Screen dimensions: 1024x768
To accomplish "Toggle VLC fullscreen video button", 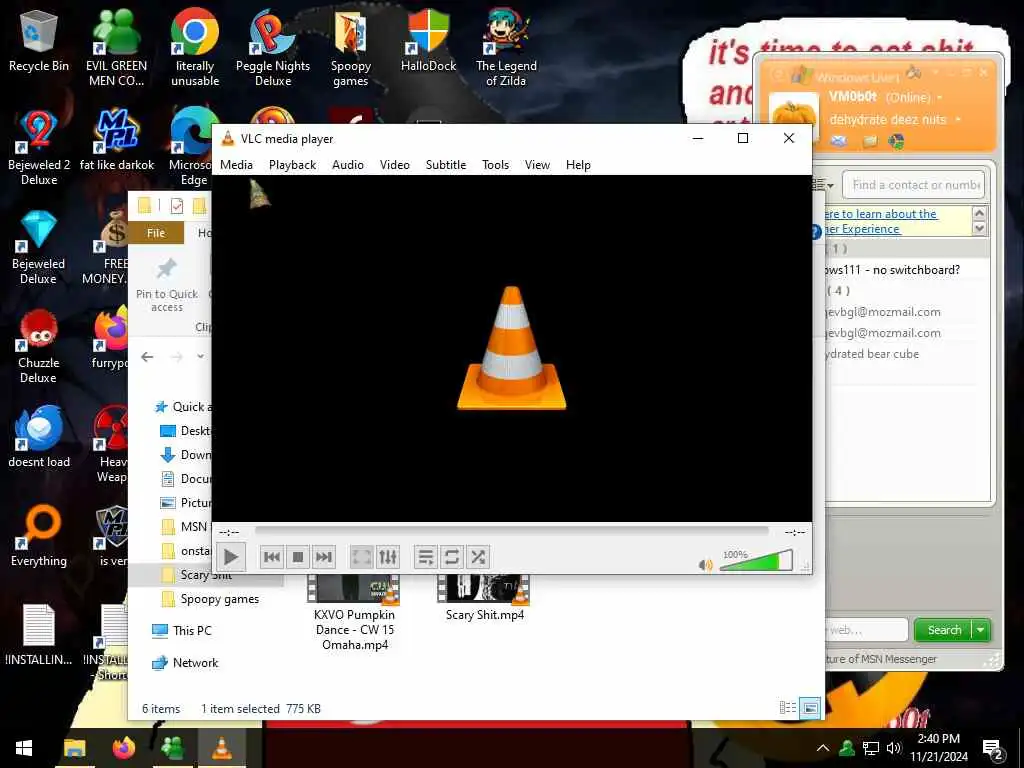I will (362, 557).
